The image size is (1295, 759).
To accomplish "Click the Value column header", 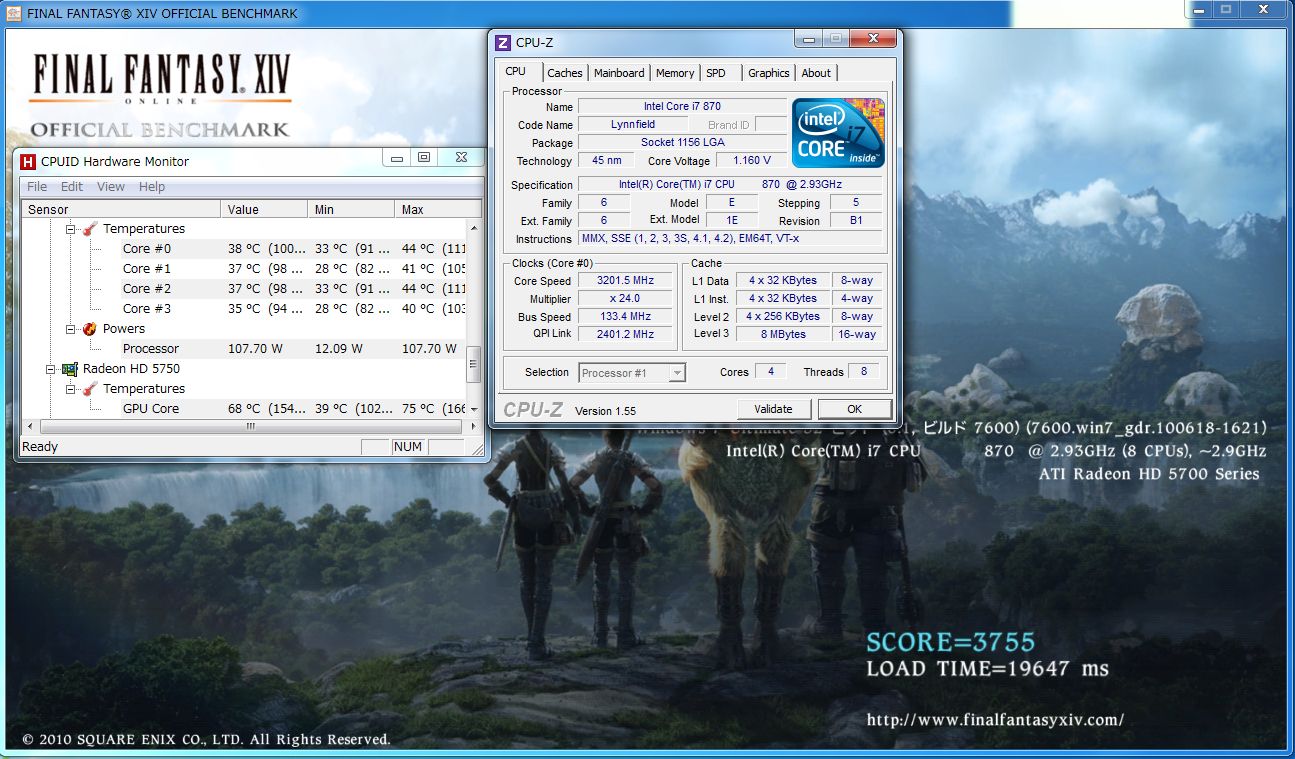I will (x=264, y=209).
